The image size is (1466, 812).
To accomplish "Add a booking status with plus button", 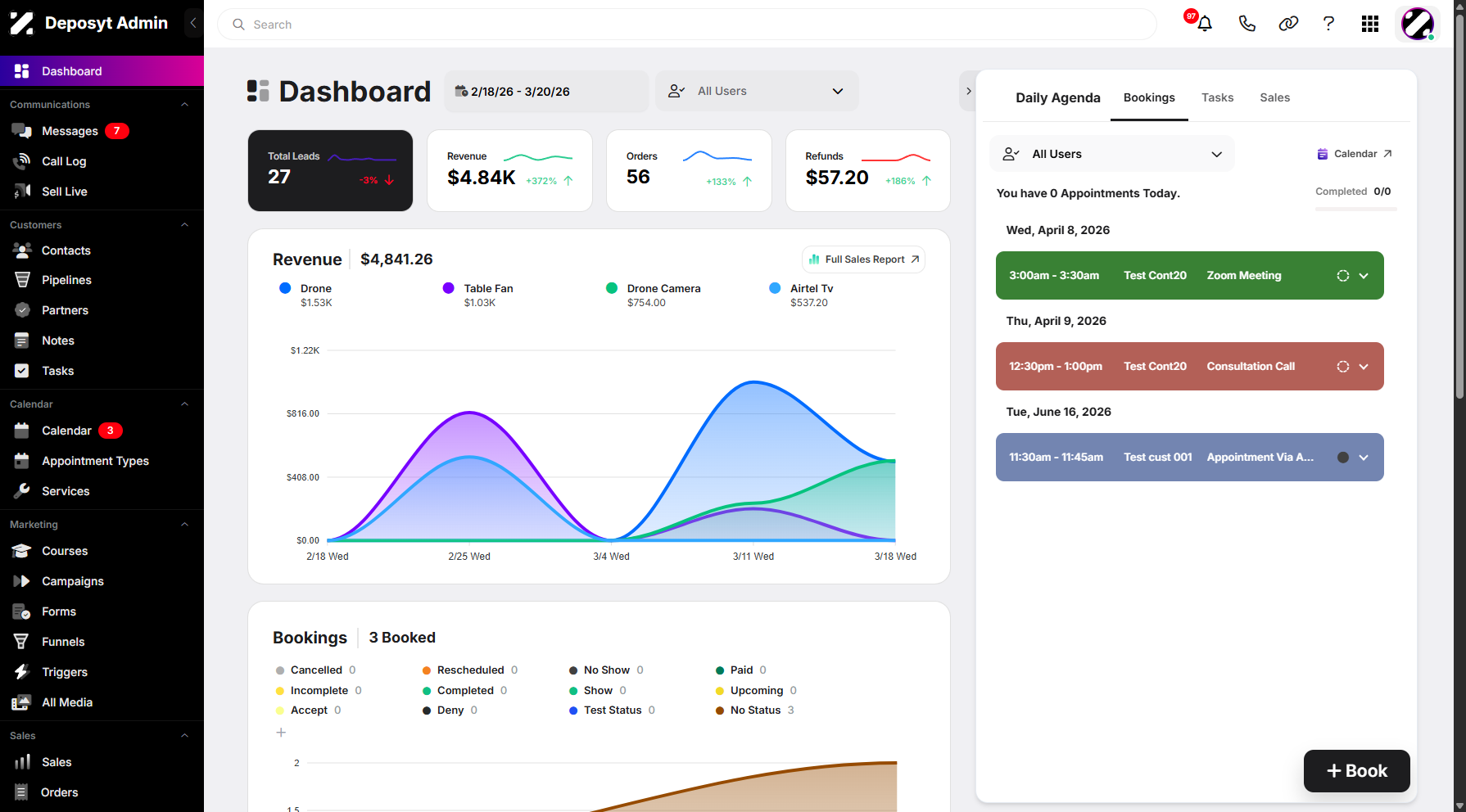I will point(281,733).
